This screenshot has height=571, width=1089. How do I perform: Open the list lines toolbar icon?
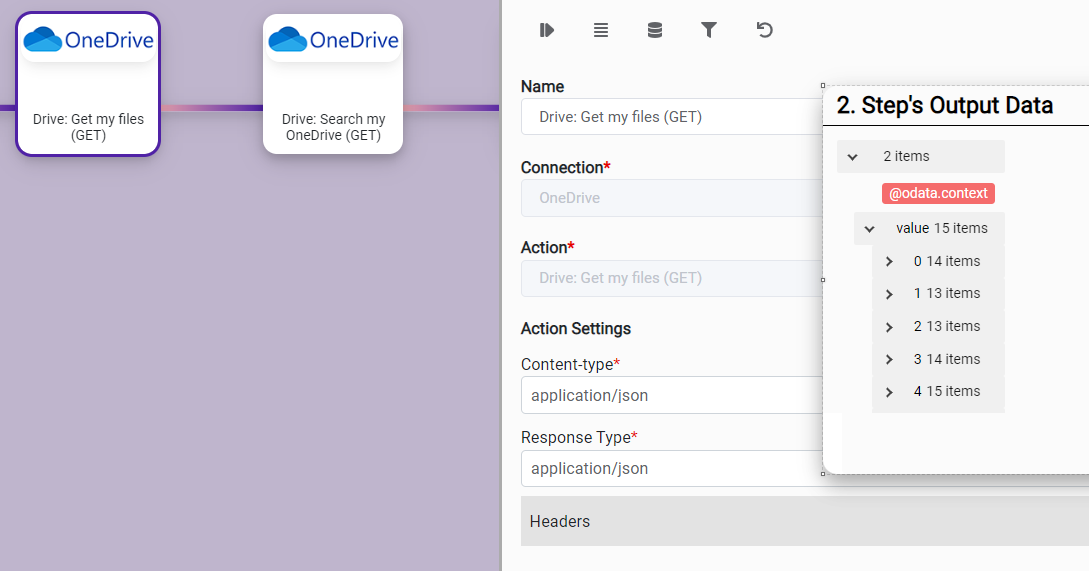coord(600,30)
